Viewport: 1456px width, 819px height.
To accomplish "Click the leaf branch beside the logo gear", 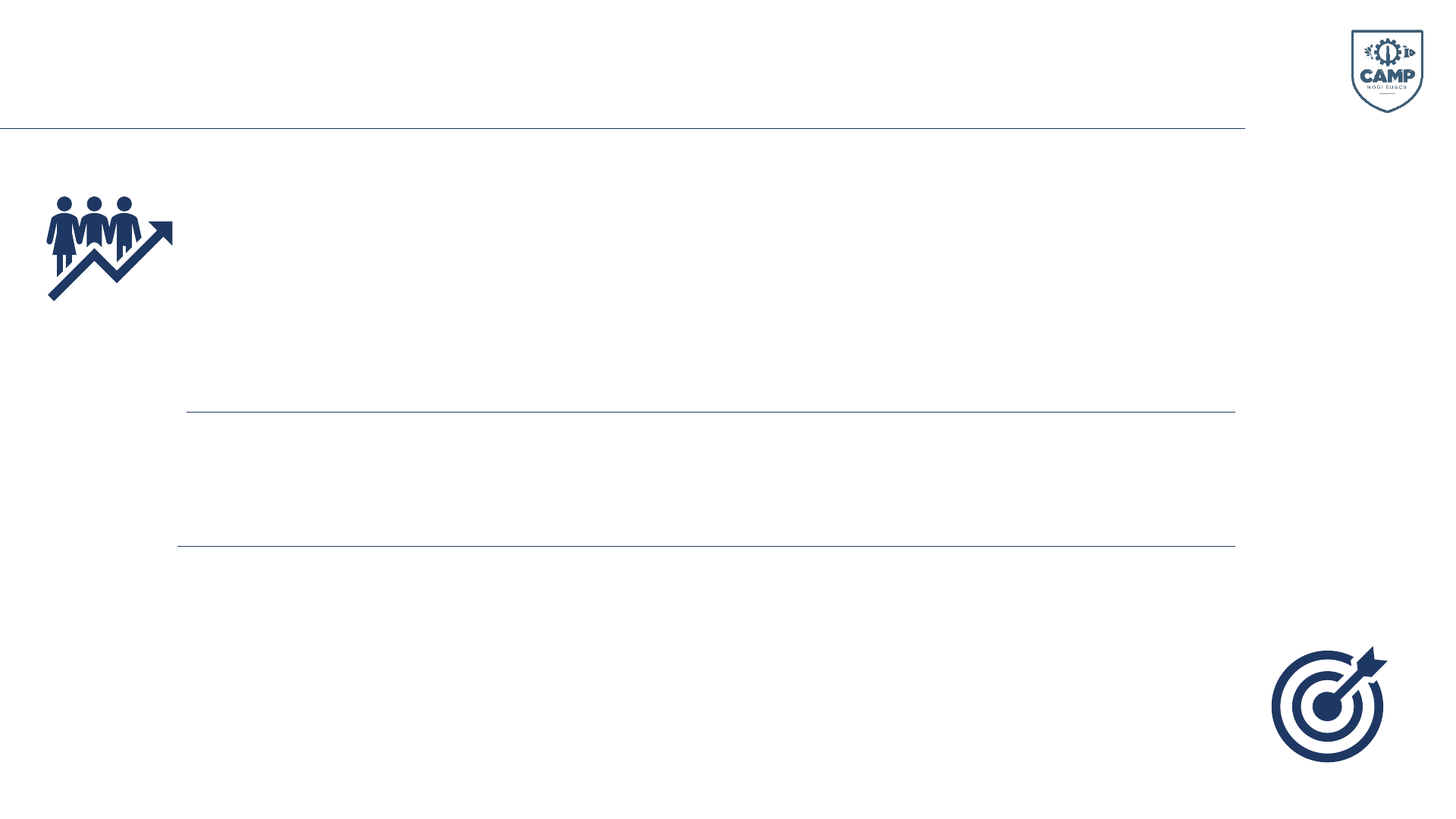I will click(x=1368, y=52).
